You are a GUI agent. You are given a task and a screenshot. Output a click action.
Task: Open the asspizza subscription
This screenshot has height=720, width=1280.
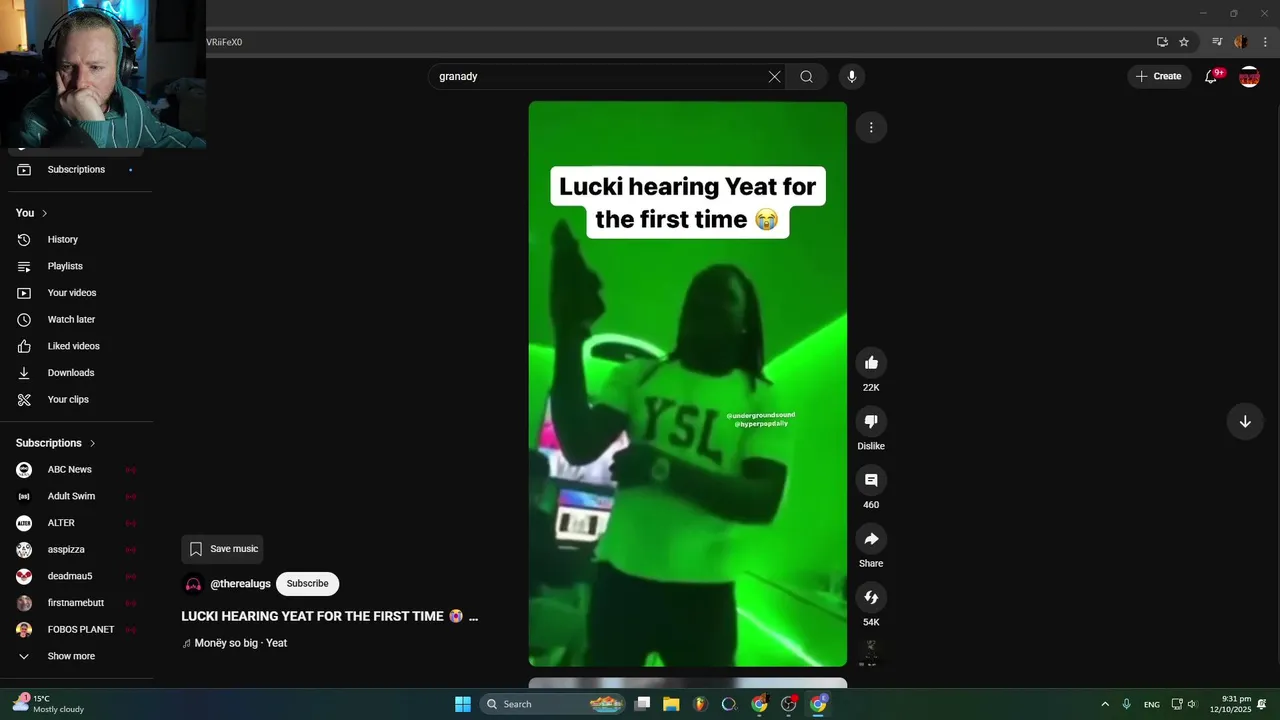(x=77, y=550)
